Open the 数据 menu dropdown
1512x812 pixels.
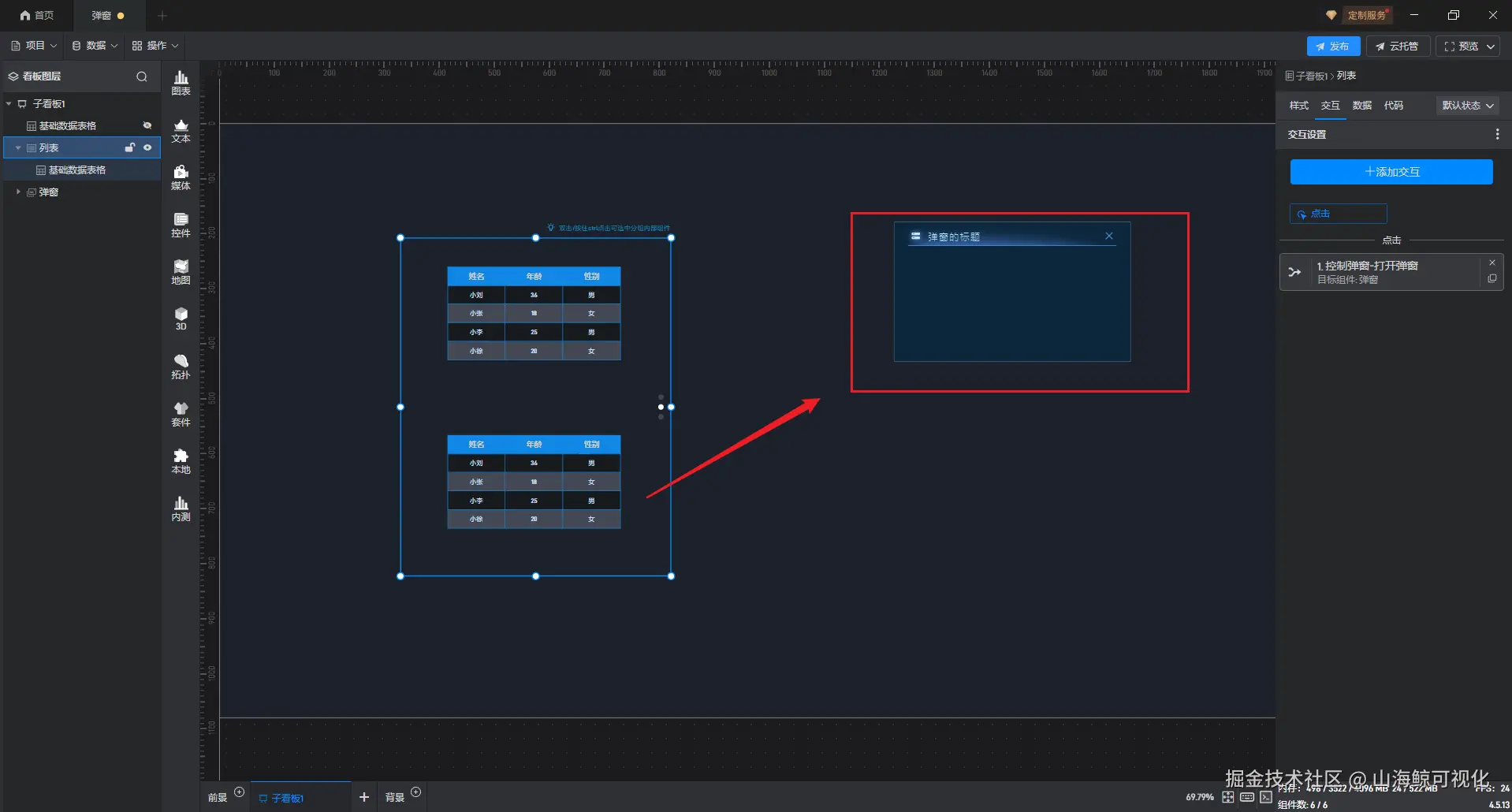(95, 46)
